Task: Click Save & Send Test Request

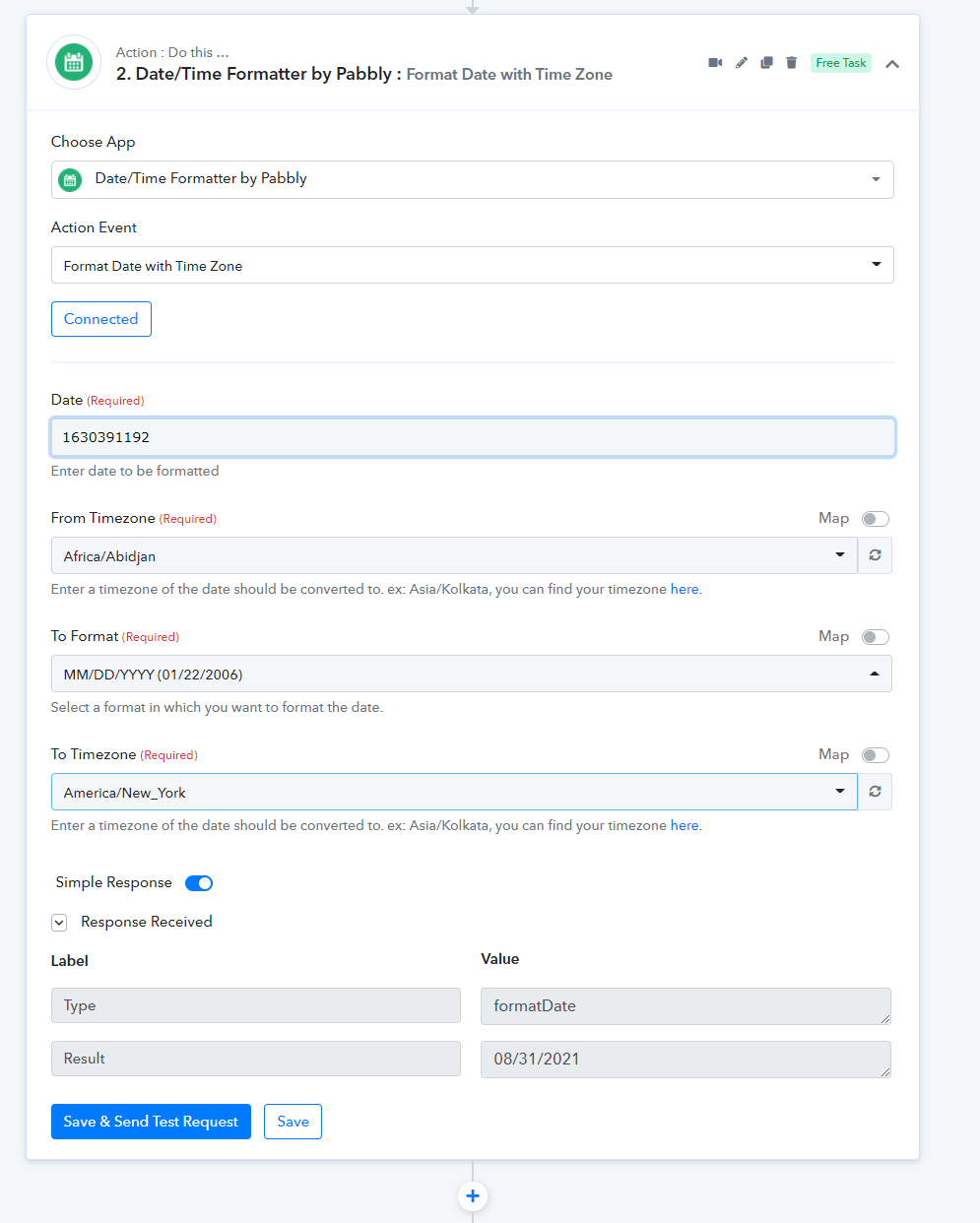Action: click(x=151, y=1122)
